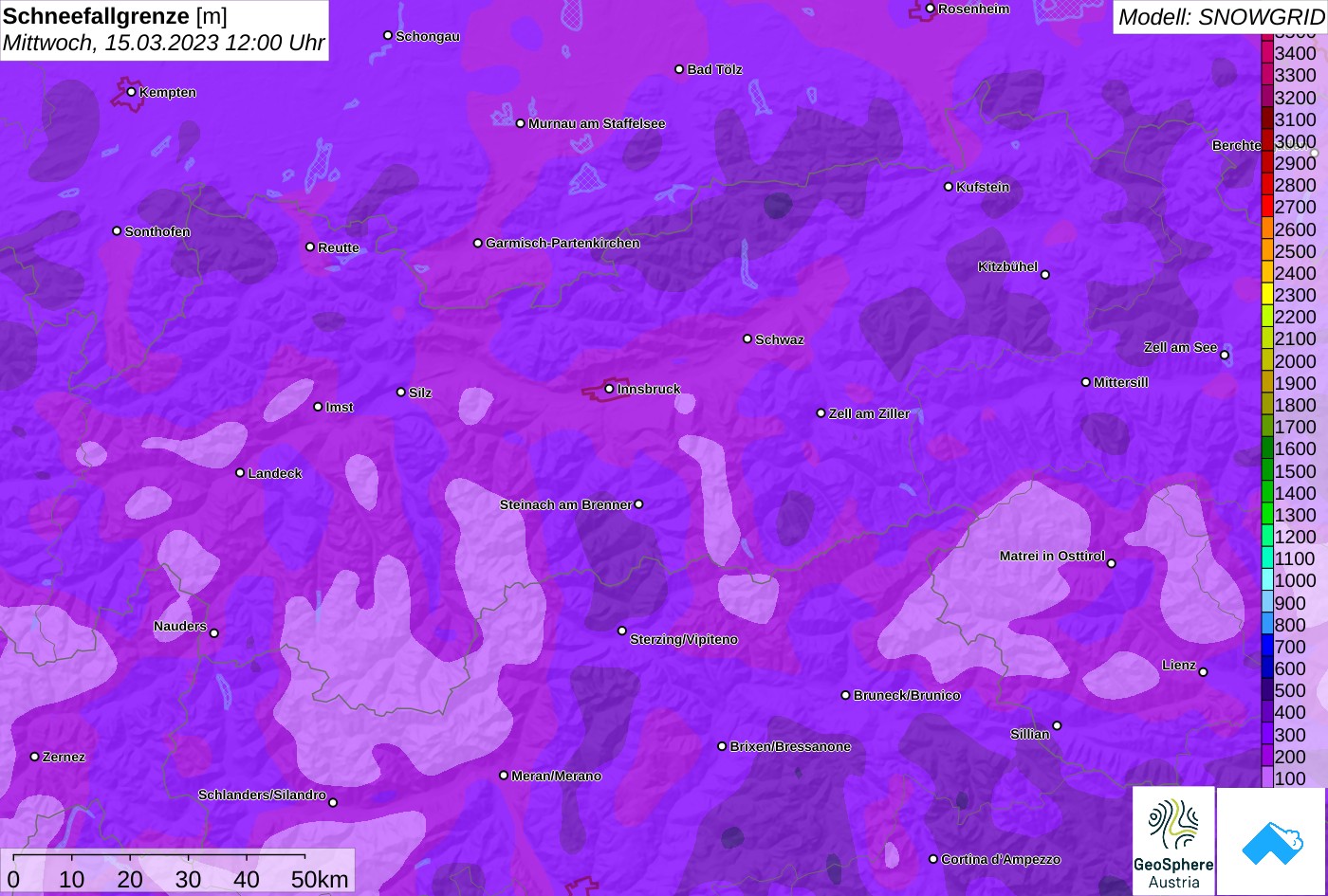Click the Reutte marker dot
The image size is (1328, 896).
310,247
